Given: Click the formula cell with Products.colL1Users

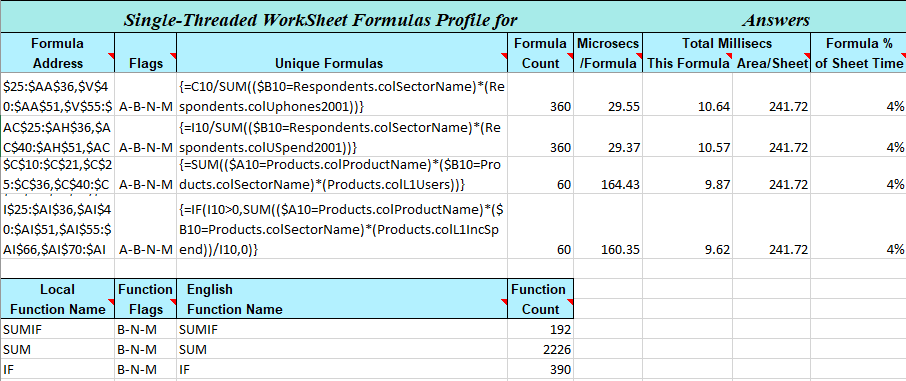Looking at the screenshot, I should tap(342, 175).
